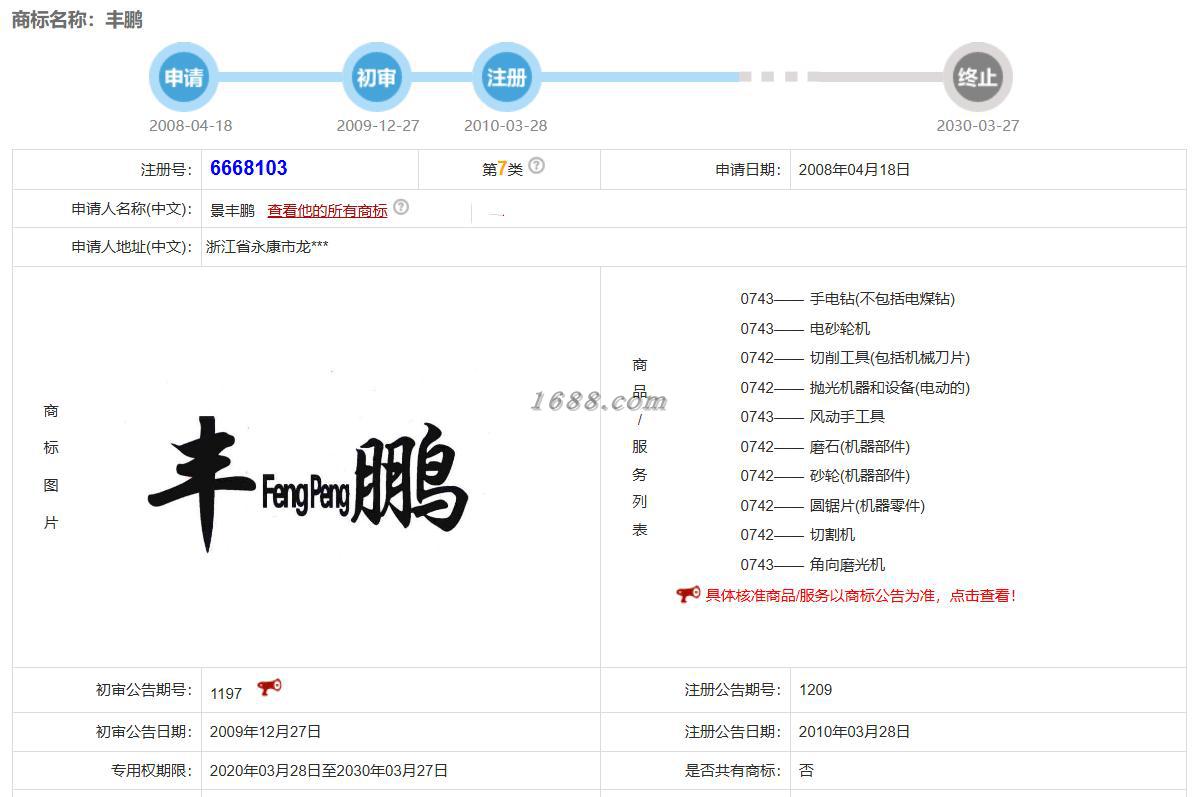Click label 注册公告期号:
The height and width of the screenshot is (797, 1197).
pyautogui.click(x=733, y=689)
